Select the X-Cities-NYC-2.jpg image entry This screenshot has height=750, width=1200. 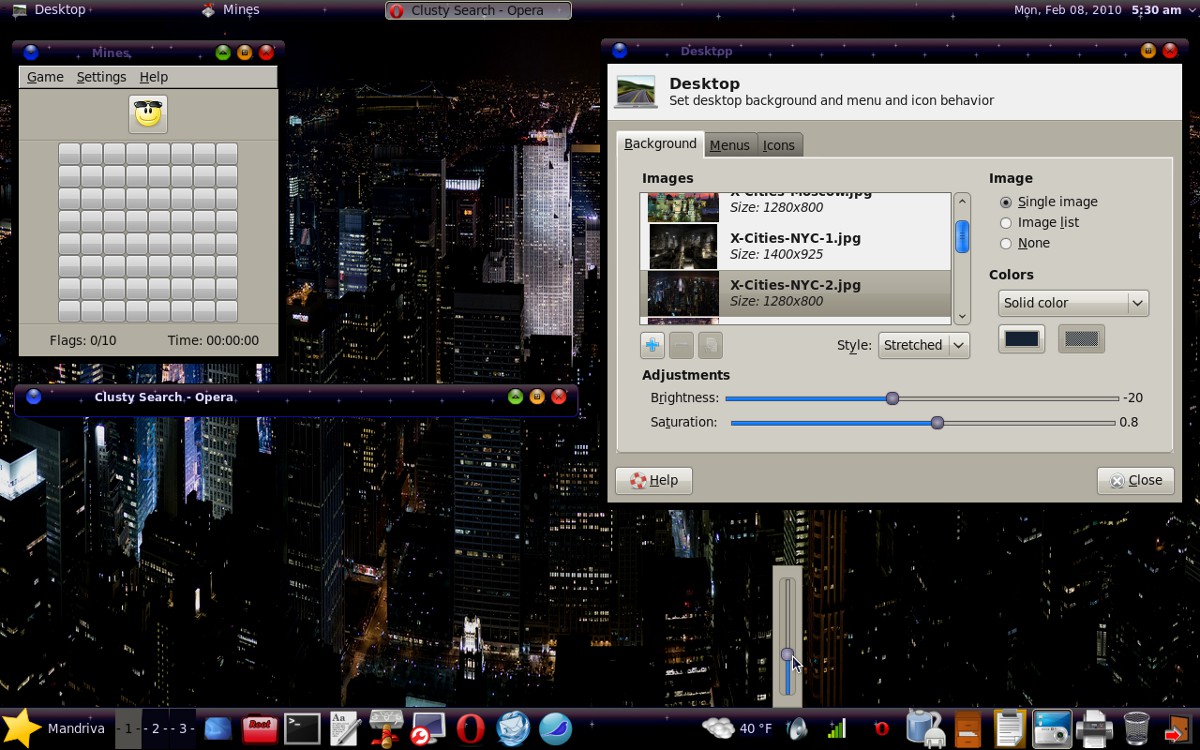point(795,294)
